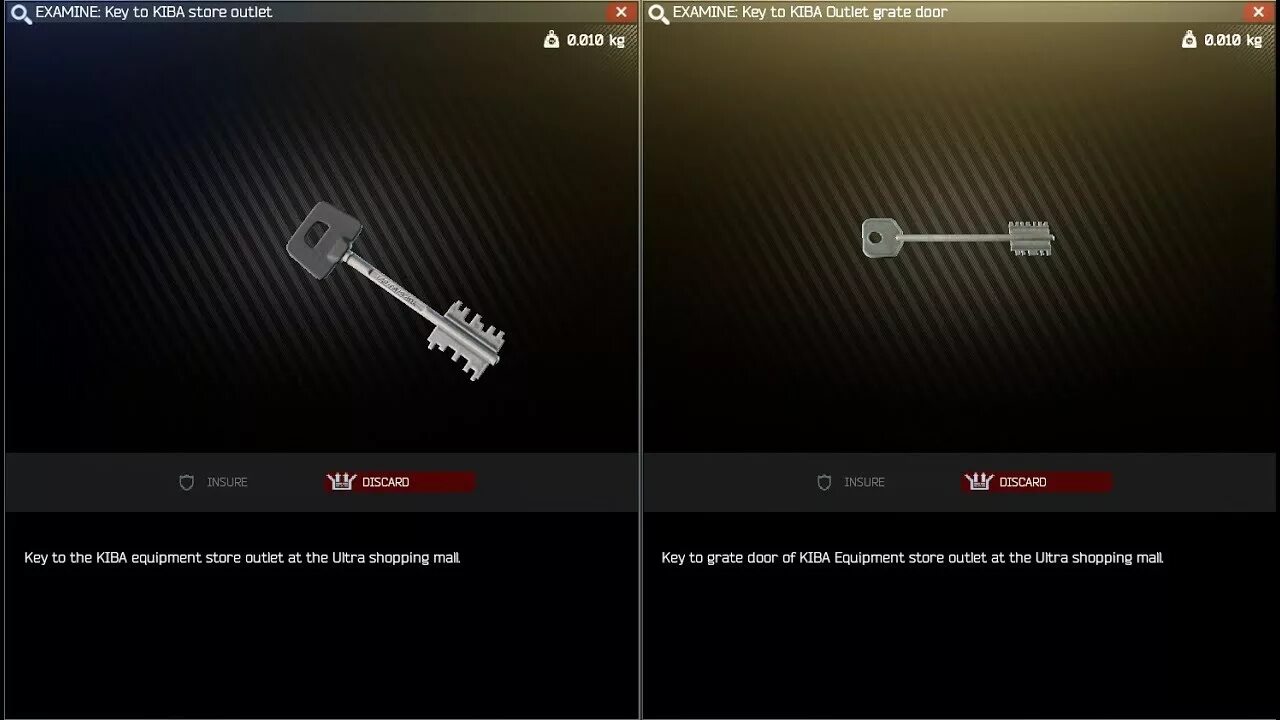Click the dark-handled KIBA store key model
The width and height of the screenshot is (1280, 720).
point(396,291)
